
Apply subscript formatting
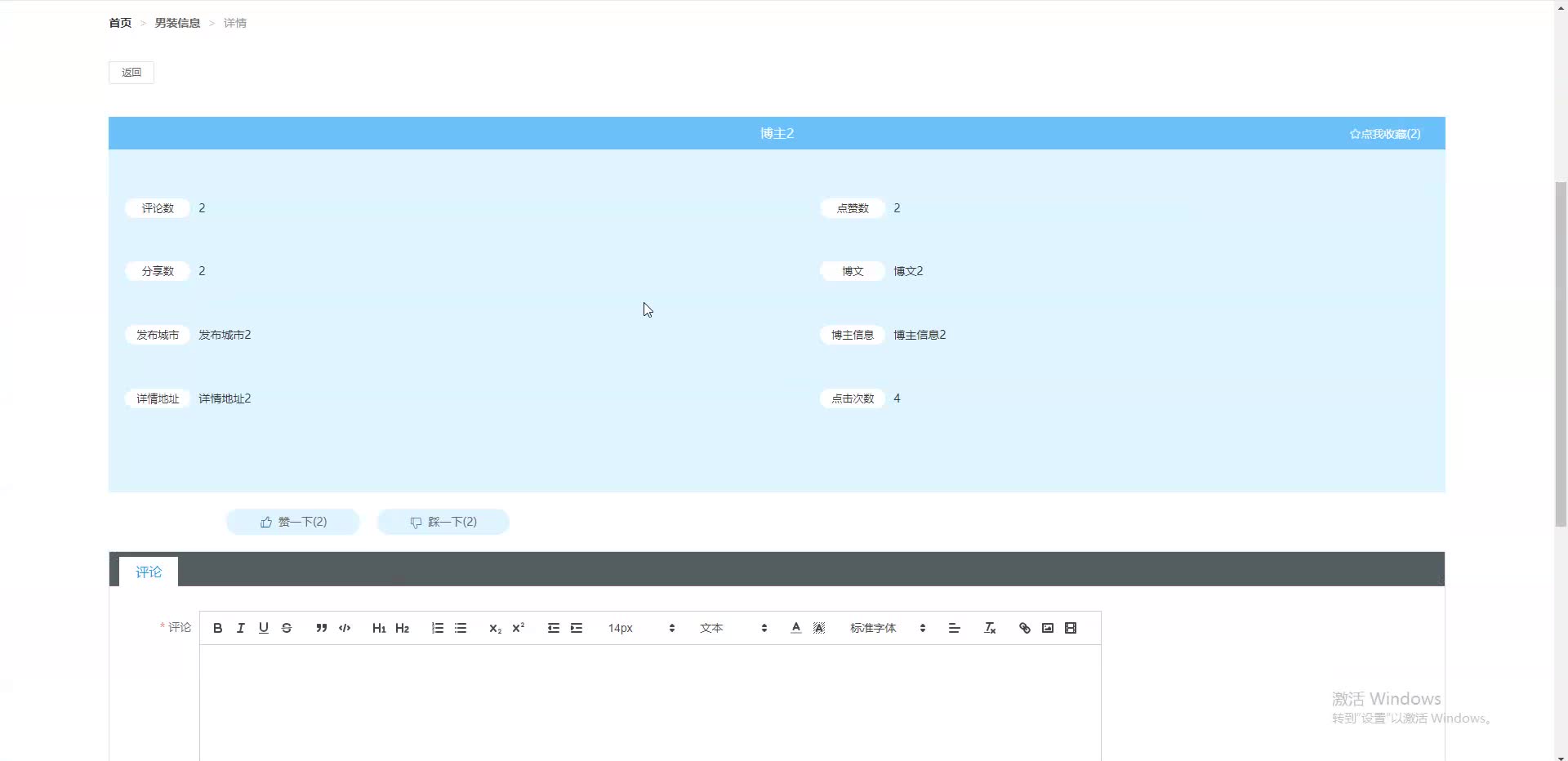[x=495, y=627]
